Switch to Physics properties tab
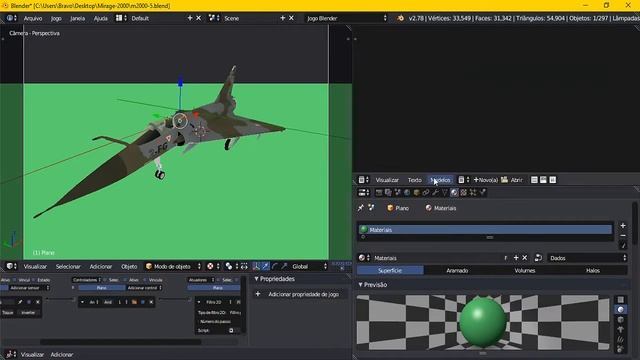Image resolution: width=640 pixels, height=360 pixels. point(482,192)
